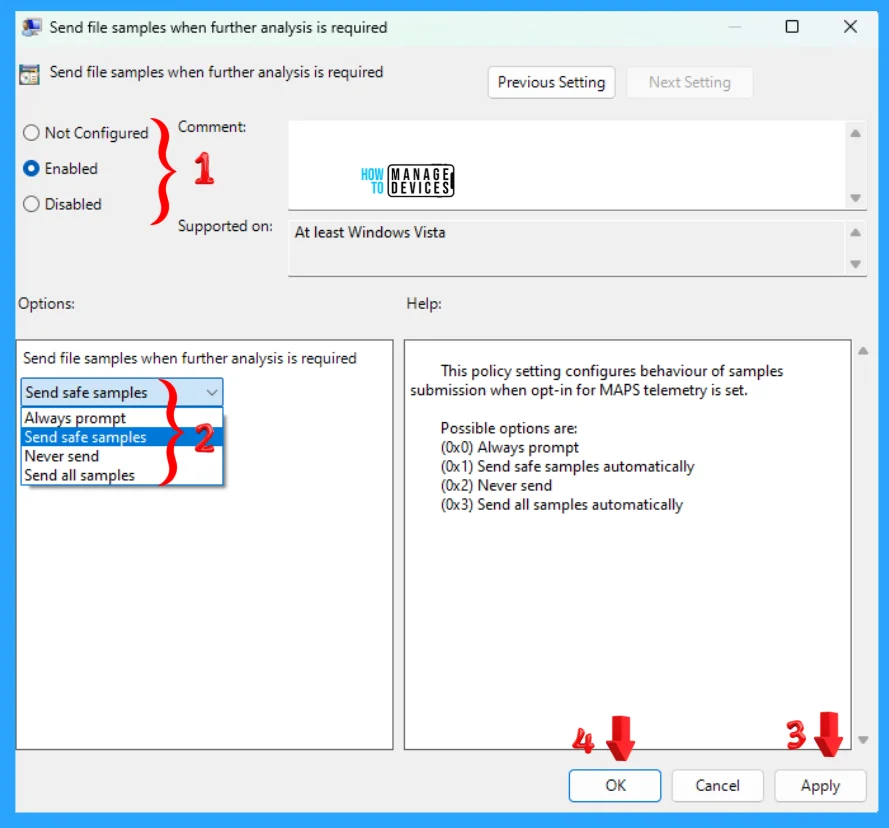Minimize the policy dialog window

pyautogui.click(x=735, y=27)
